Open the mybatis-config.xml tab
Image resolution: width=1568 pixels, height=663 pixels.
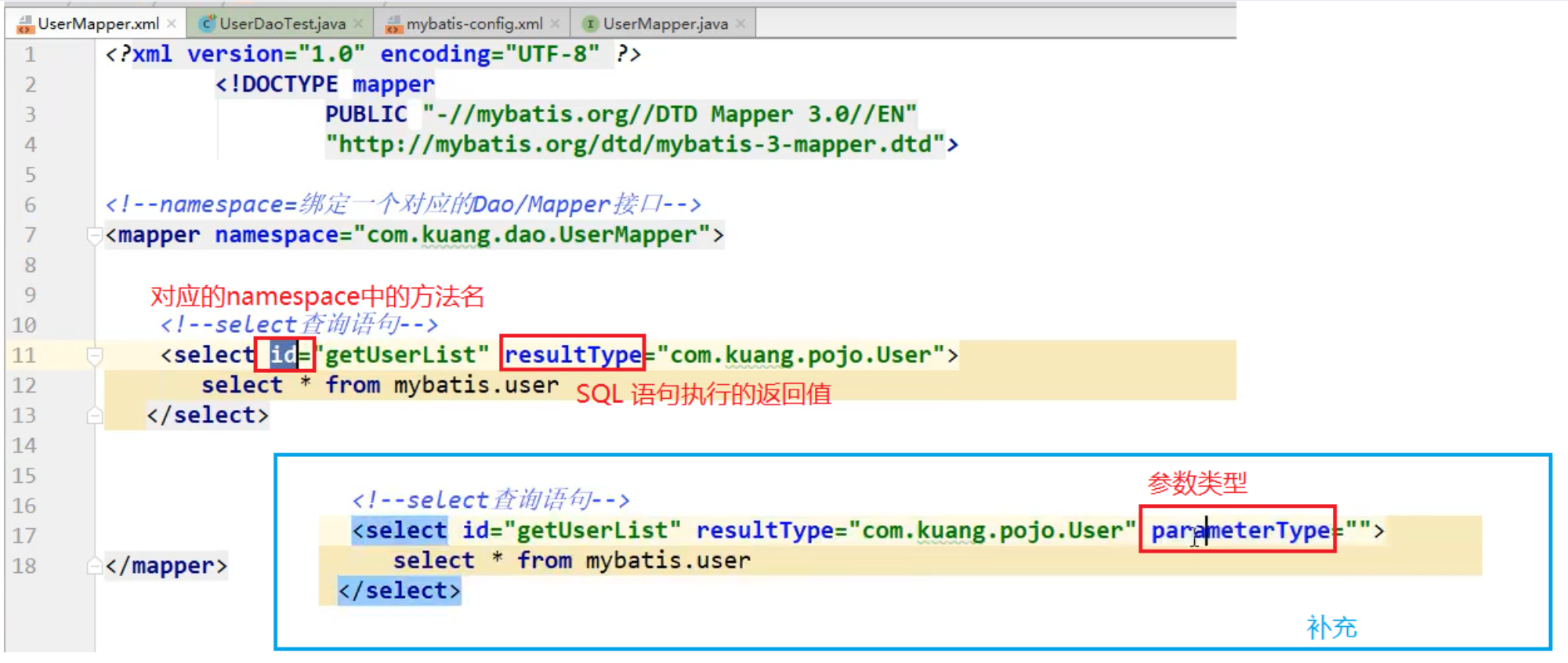tap(474, 24)
